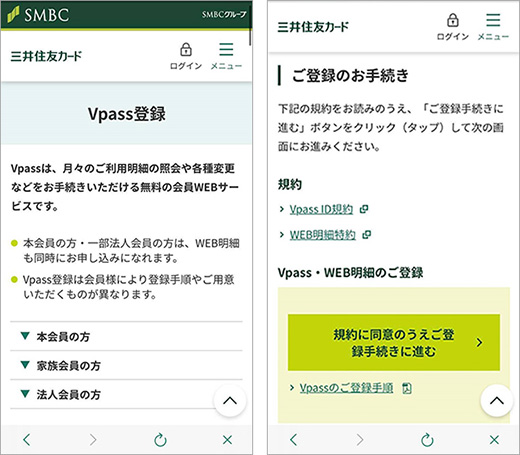The width and height of the screenshot is (520, 455).
Task: Open the WEB明細特約 link
Action: [322, 235]
